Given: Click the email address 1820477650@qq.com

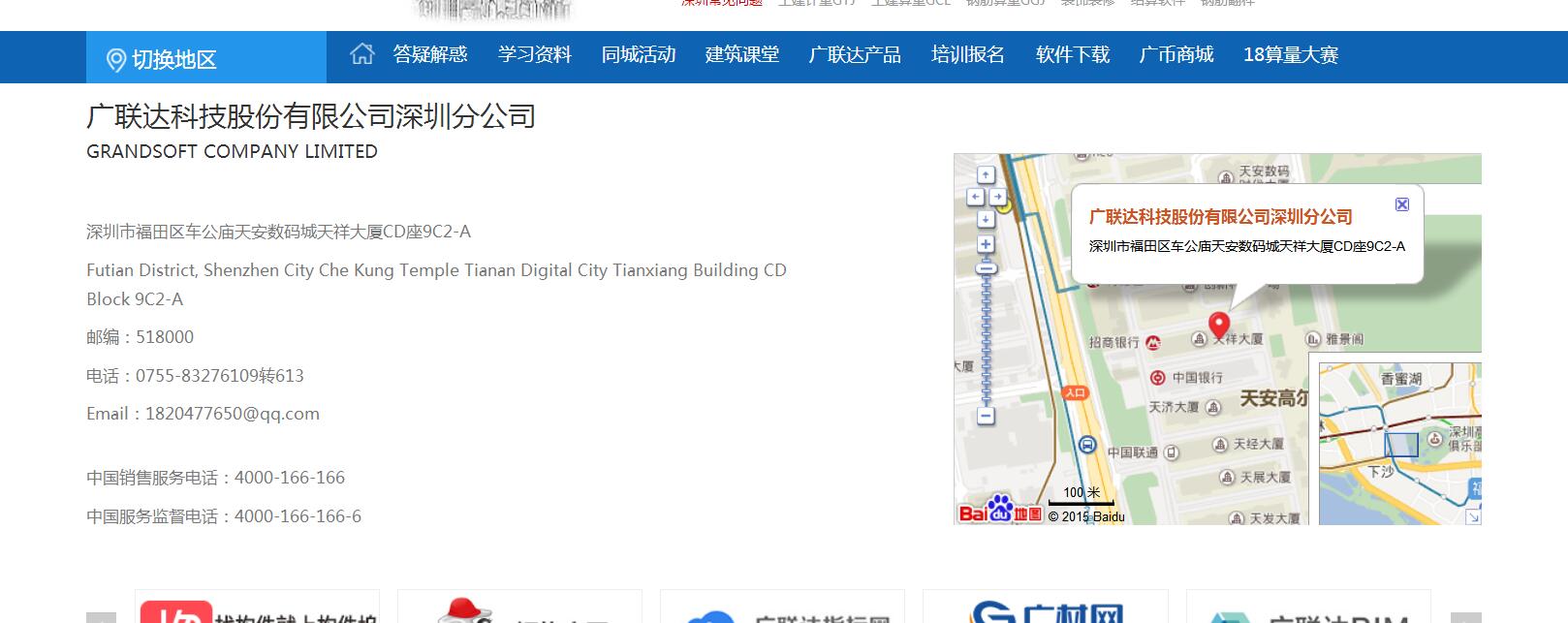Looking at the screenshot, I should click(x=233, y=414).
